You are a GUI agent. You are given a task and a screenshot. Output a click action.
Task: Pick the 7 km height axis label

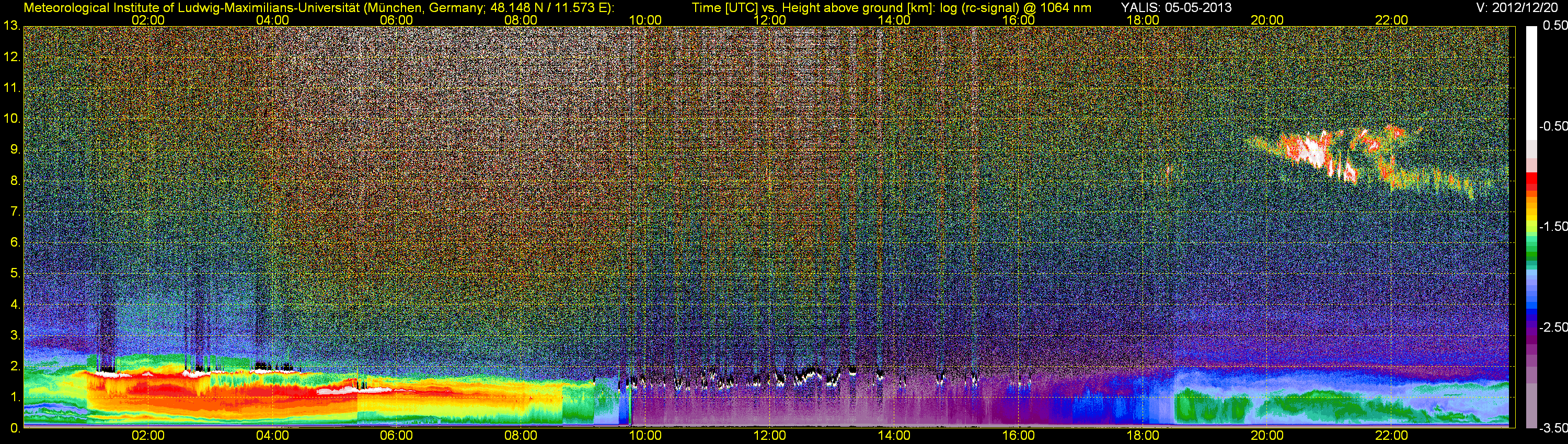coord(15,212)
